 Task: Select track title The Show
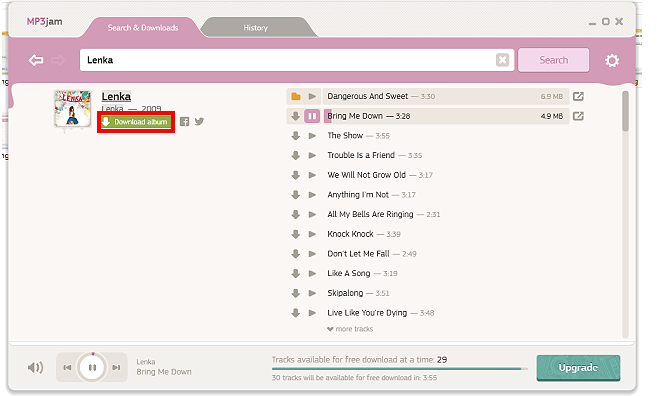click(345, 136)
